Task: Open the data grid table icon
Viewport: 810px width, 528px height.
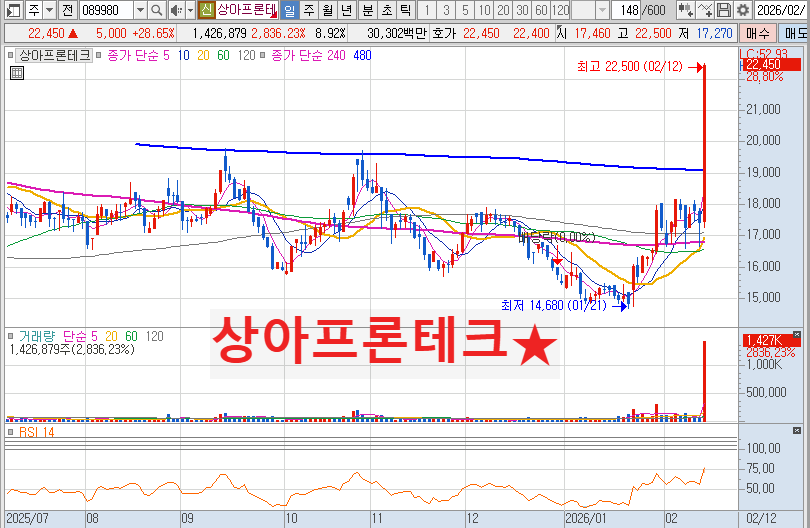Action: [x=17, y=73]
